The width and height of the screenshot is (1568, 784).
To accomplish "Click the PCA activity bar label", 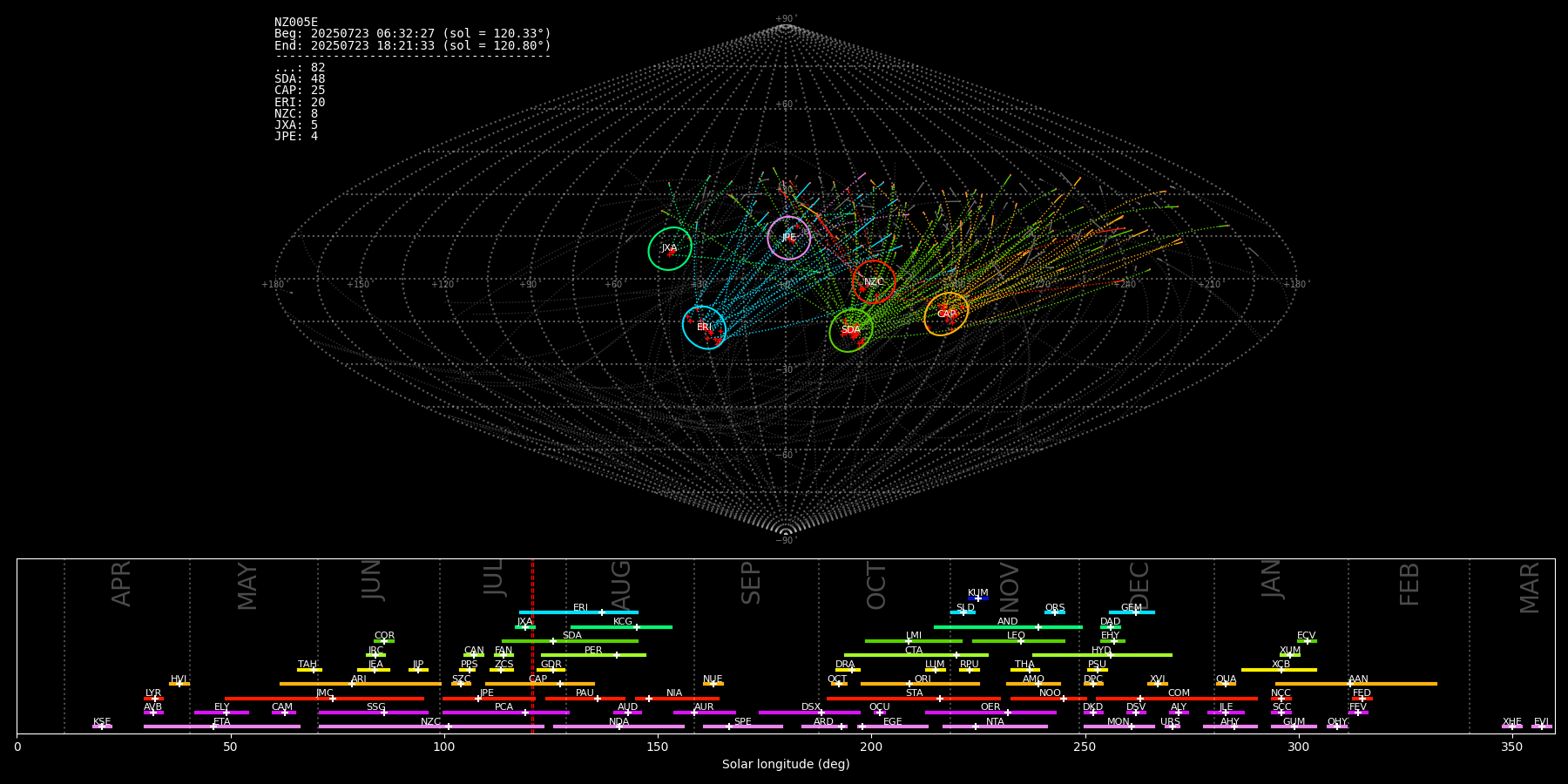I will 504,707.
